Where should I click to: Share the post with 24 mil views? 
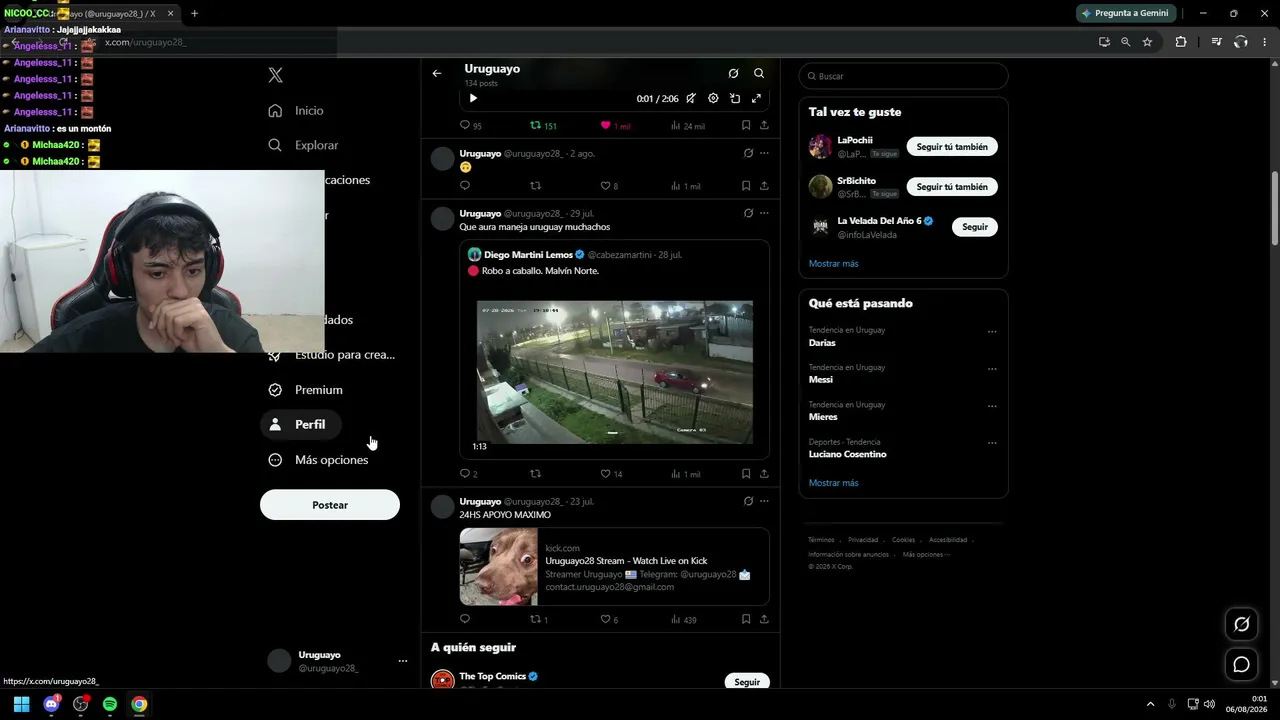point(764,126)
